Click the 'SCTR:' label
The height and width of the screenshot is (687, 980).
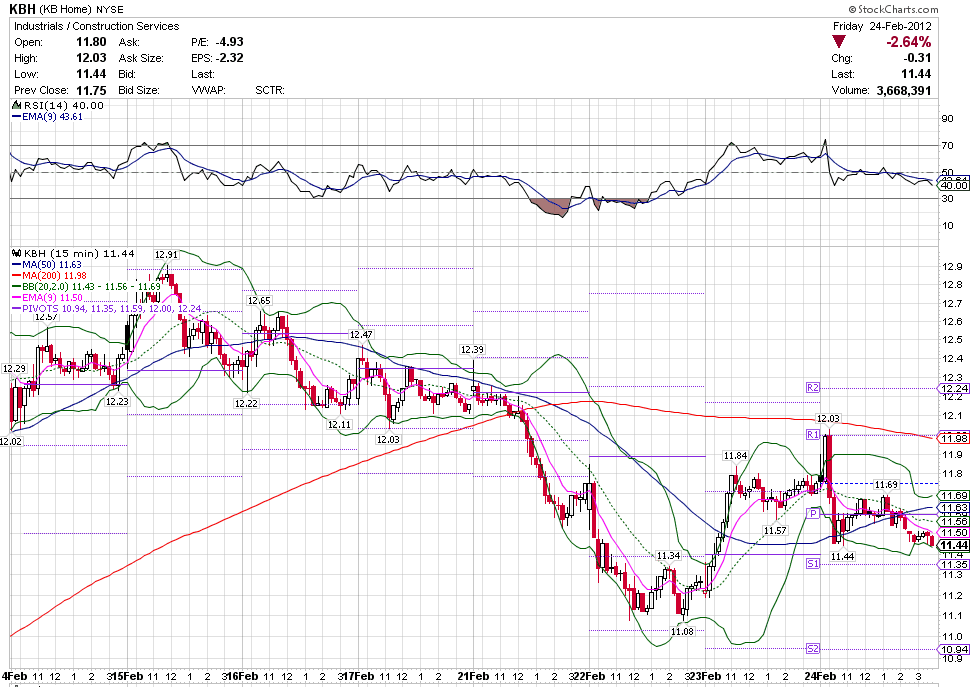coord(270,90)
